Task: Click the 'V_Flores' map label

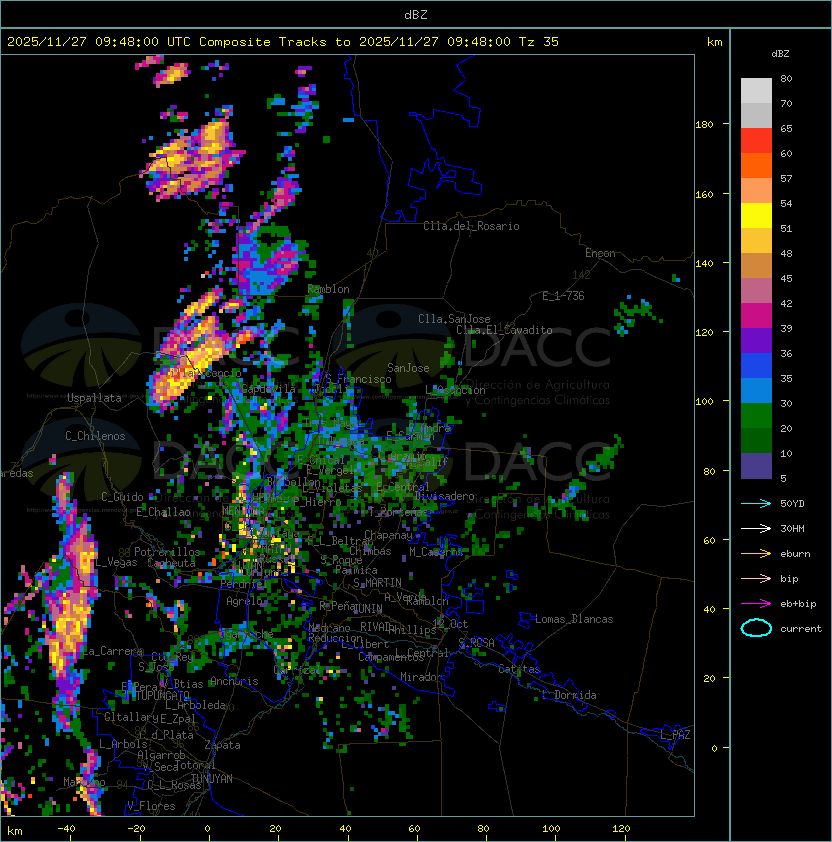Action: 151,806
